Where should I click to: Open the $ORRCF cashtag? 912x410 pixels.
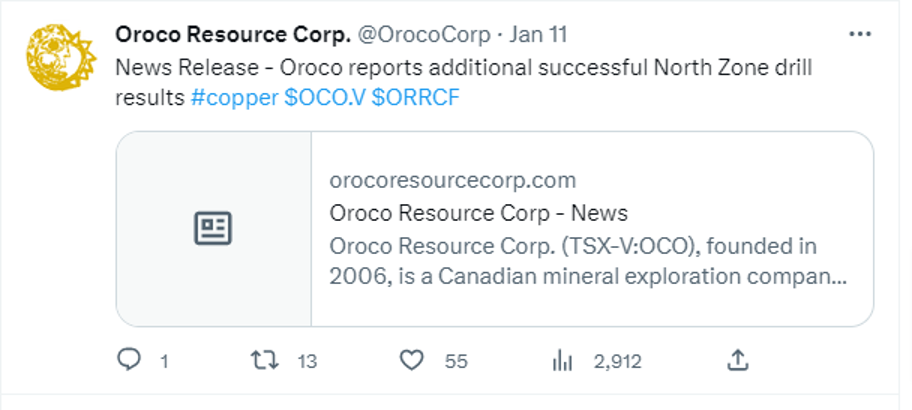coord(415,98)
